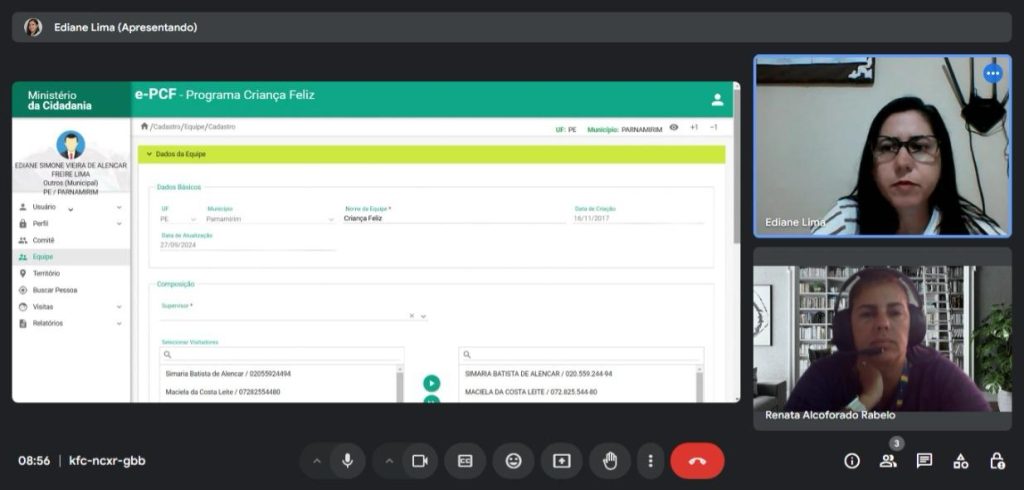The height and width of the screenshot is (490, 1024).
Task: Click Renata Alcoforado Rabelo's video tile
Action: 882,340
